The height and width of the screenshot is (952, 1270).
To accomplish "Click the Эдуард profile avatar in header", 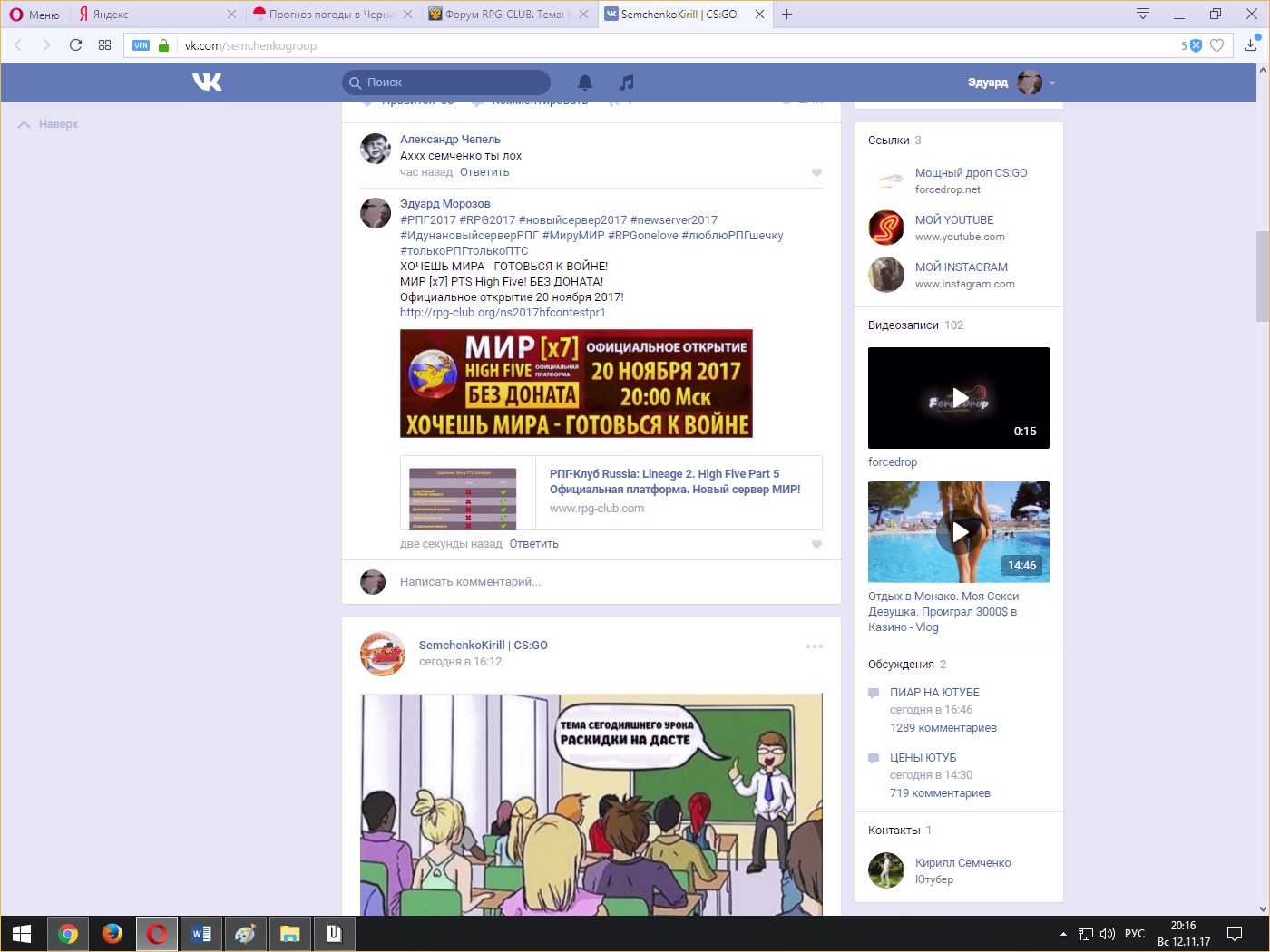I will pyautogui.click(x=1030, y=83).
